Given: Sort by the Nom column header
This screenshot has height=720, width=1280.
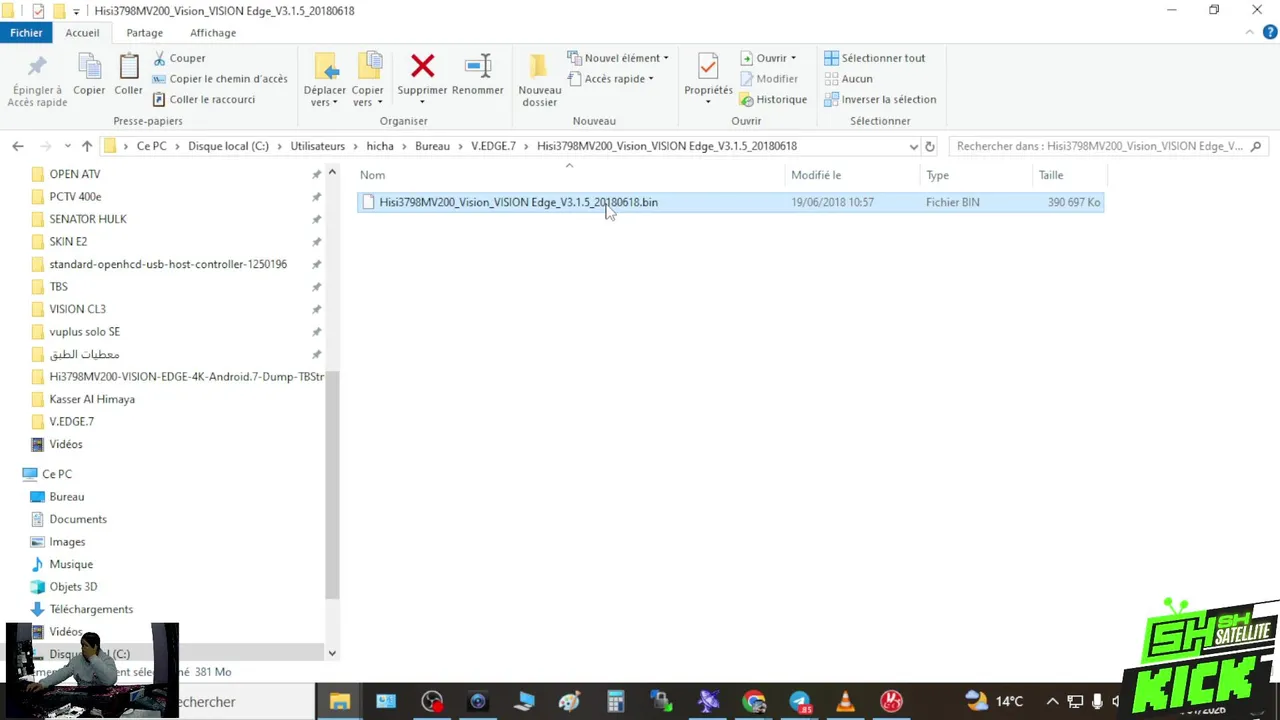Looking at the screenshot, I should tap(570, 175).
